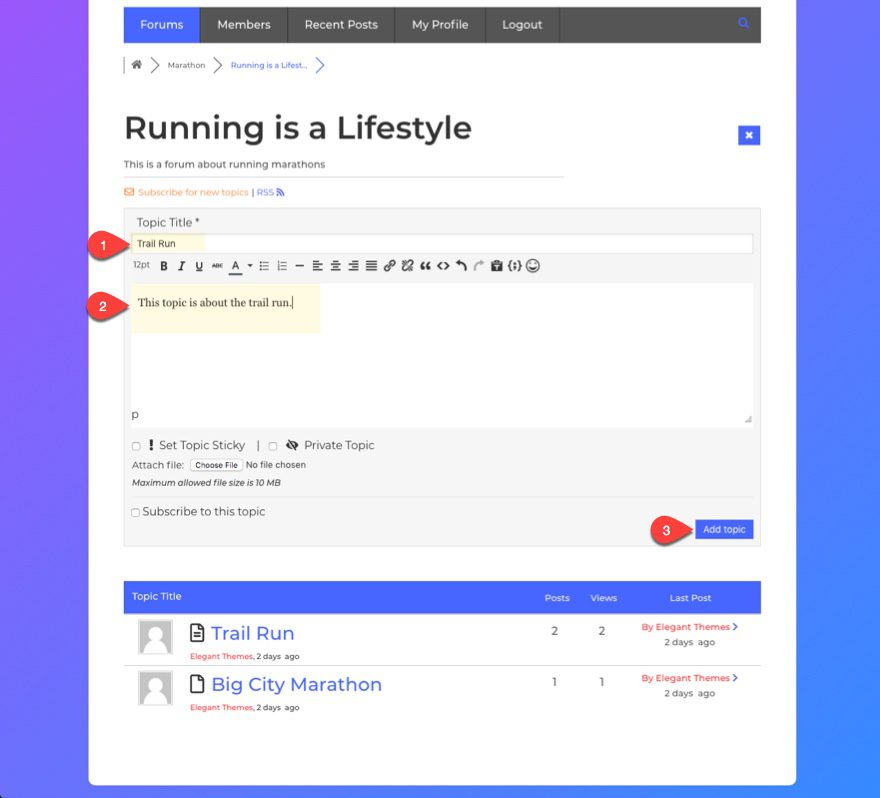This screenshot has width=880, height=798.
Task: Insert a bulleted list
Action: point(264,266)
